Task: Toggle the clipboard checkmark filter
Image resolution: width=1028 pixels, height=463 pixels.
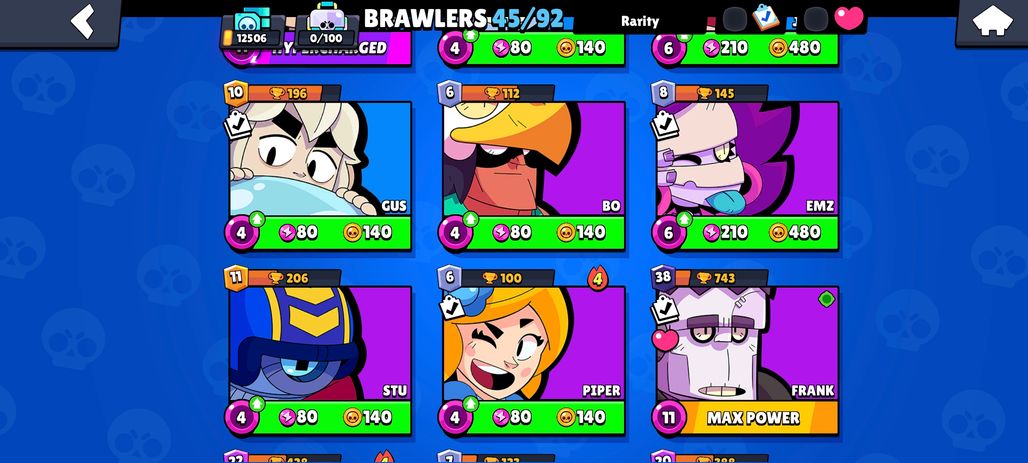Action: 765,18
